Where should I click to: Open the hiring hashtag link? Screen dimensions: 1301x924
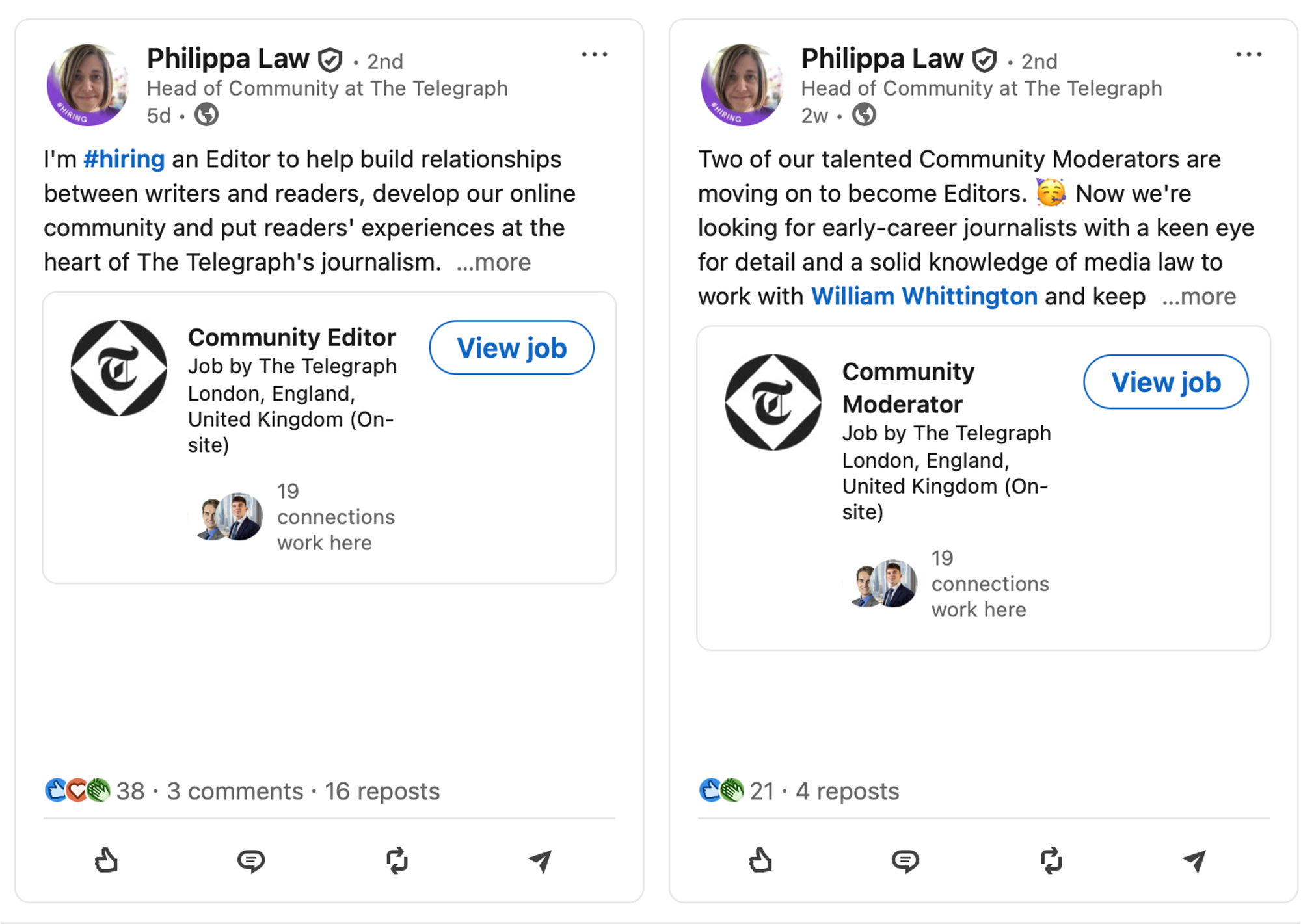coord(124,158)
